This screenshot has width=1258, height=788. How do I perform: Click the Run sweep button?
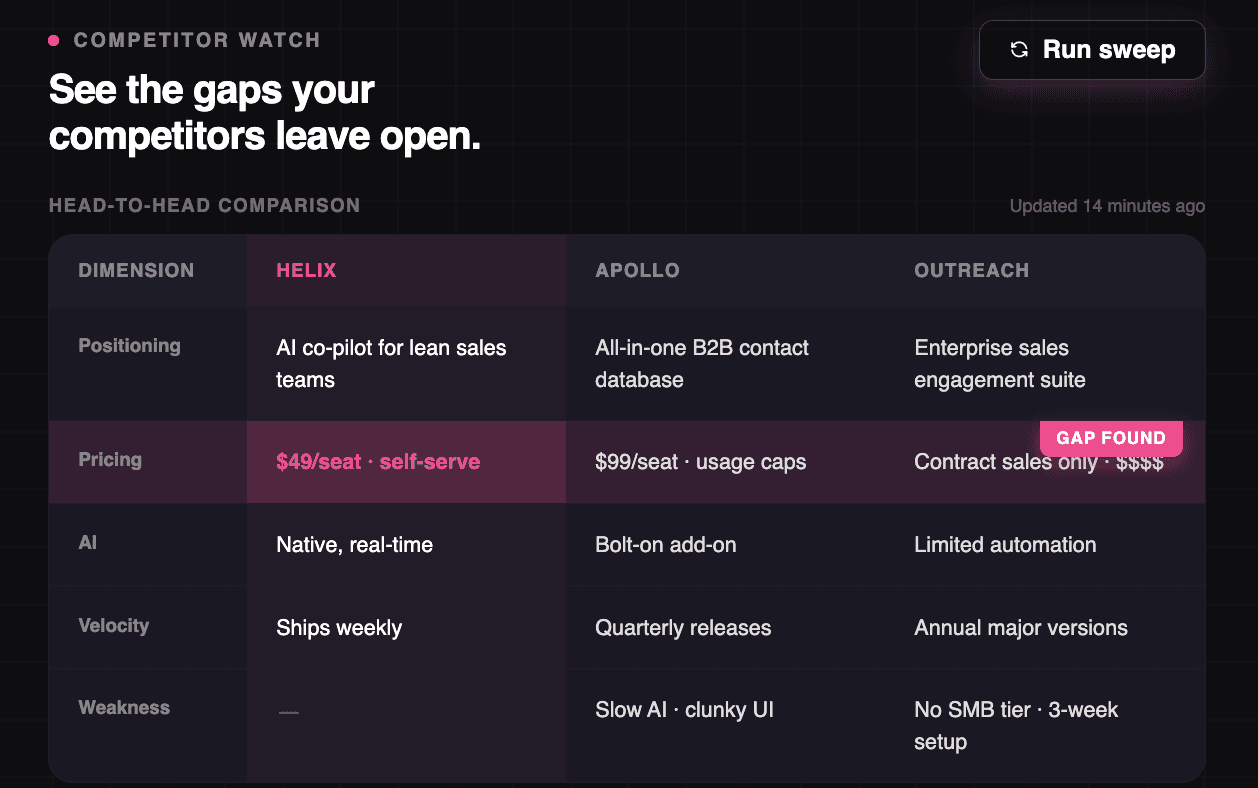(x=1092, y=50)
